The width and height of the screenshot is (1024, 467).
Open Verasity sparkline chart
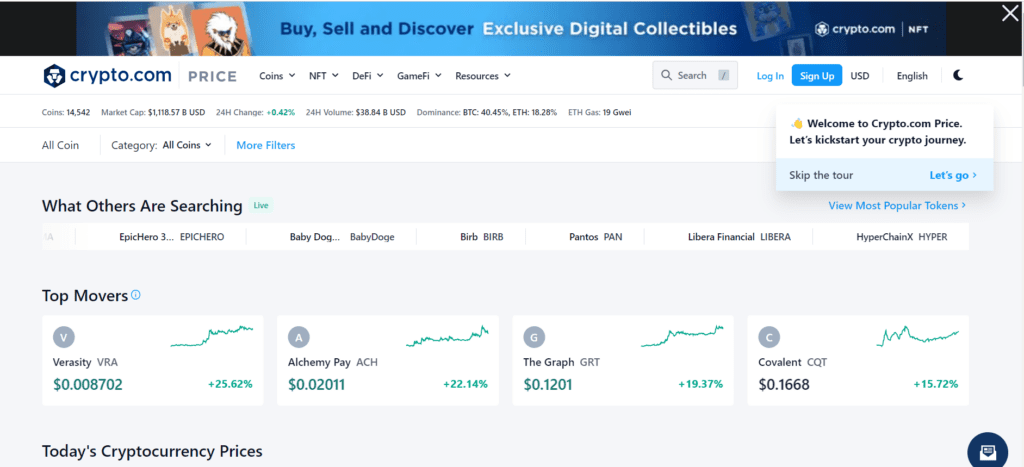click(212, 336)
